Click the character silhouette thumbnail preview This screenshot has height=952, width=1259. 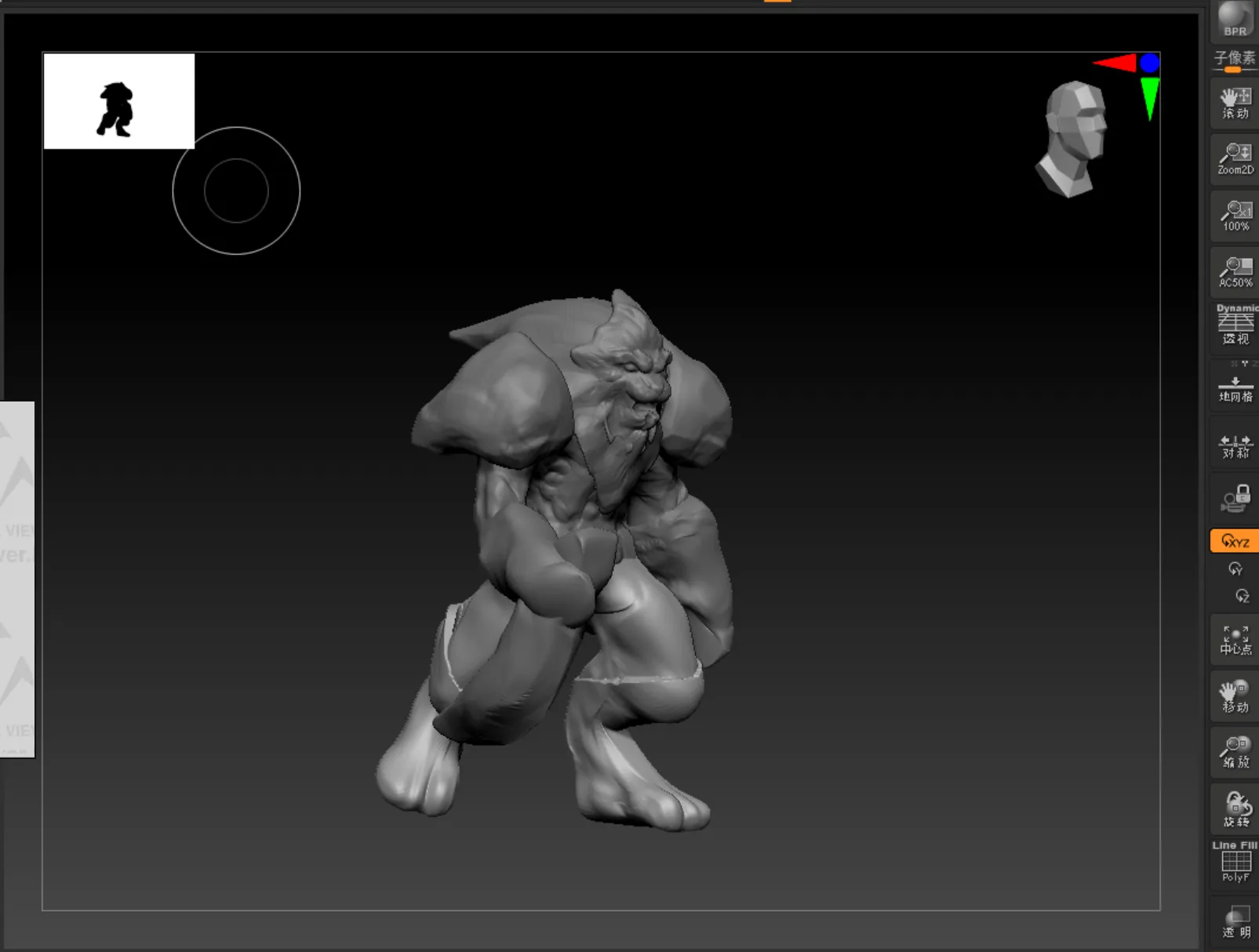point(118,101)
